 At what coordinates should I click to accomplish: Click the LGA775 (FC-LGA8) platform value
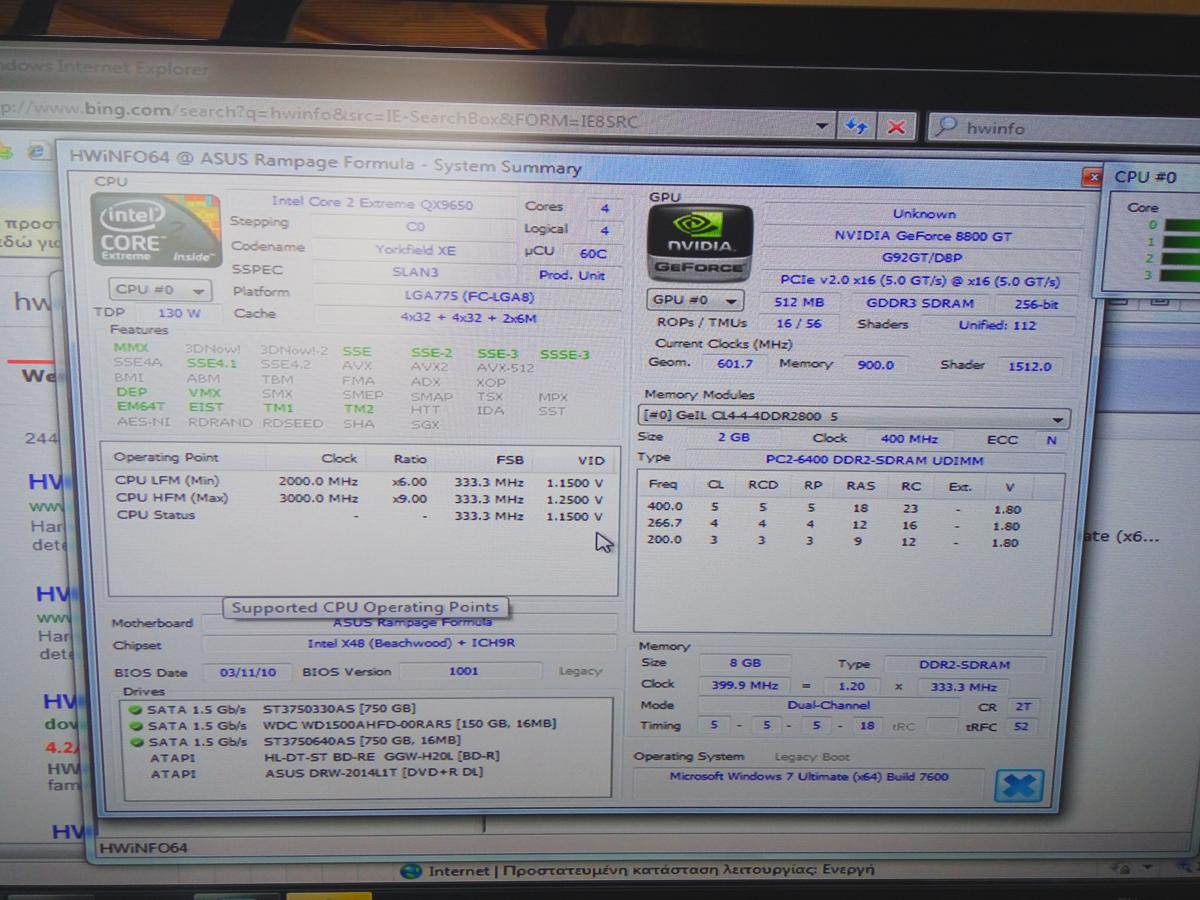tap(468, 297)
